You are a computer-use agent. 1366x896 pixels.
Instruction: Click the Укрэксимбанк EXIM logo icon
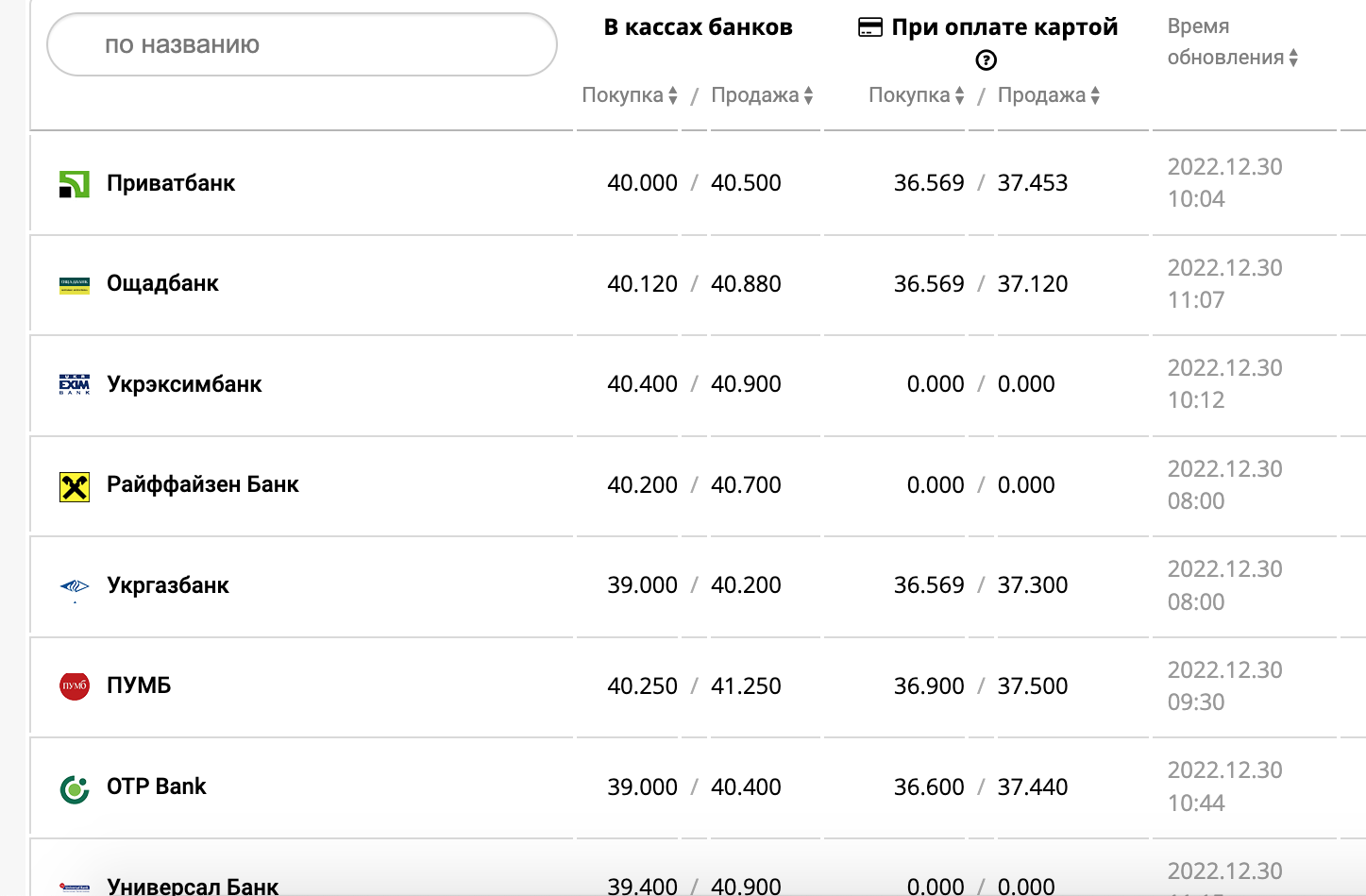(x=74, y=385)
